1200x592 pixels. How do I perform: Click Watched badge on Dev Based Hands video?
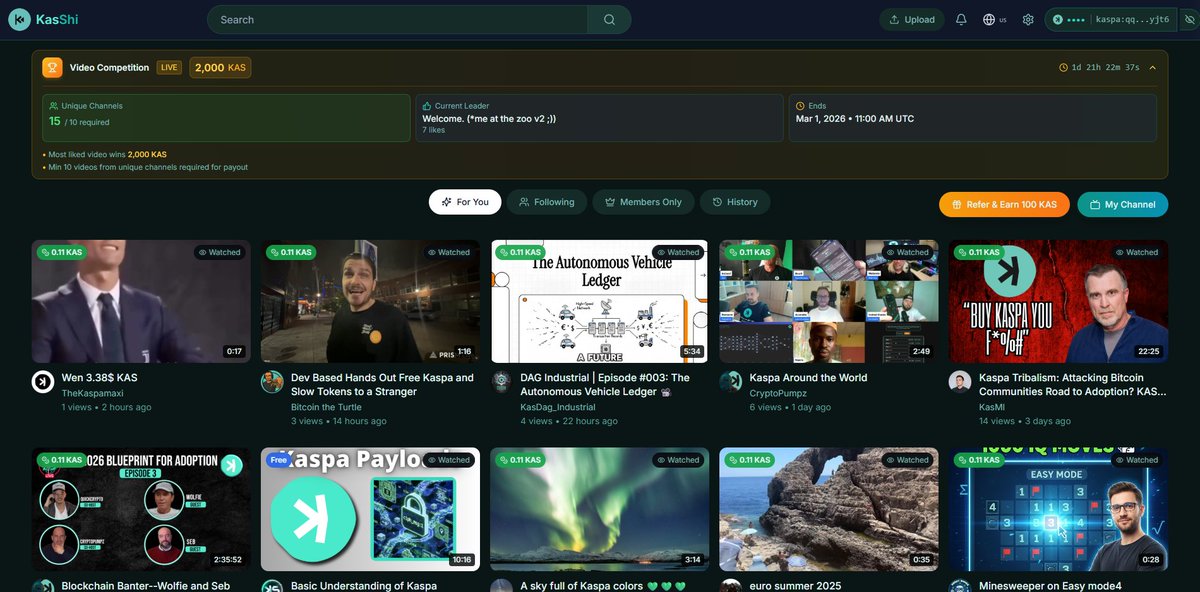[x=447, y=252]
